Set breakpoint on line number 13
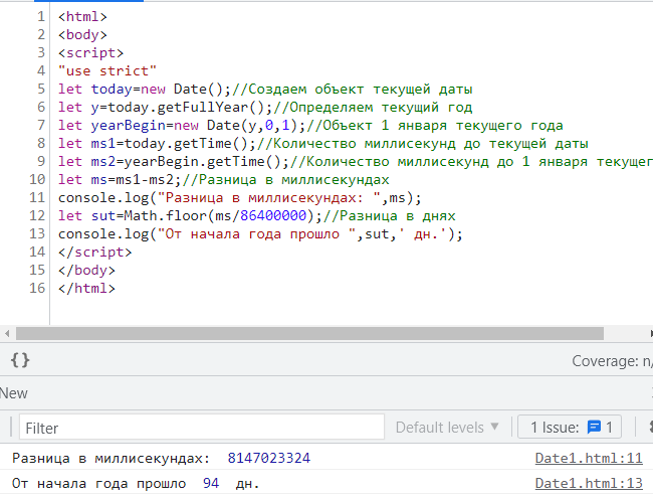This screenshot has width=653, height=499. (x=37, y=233)
